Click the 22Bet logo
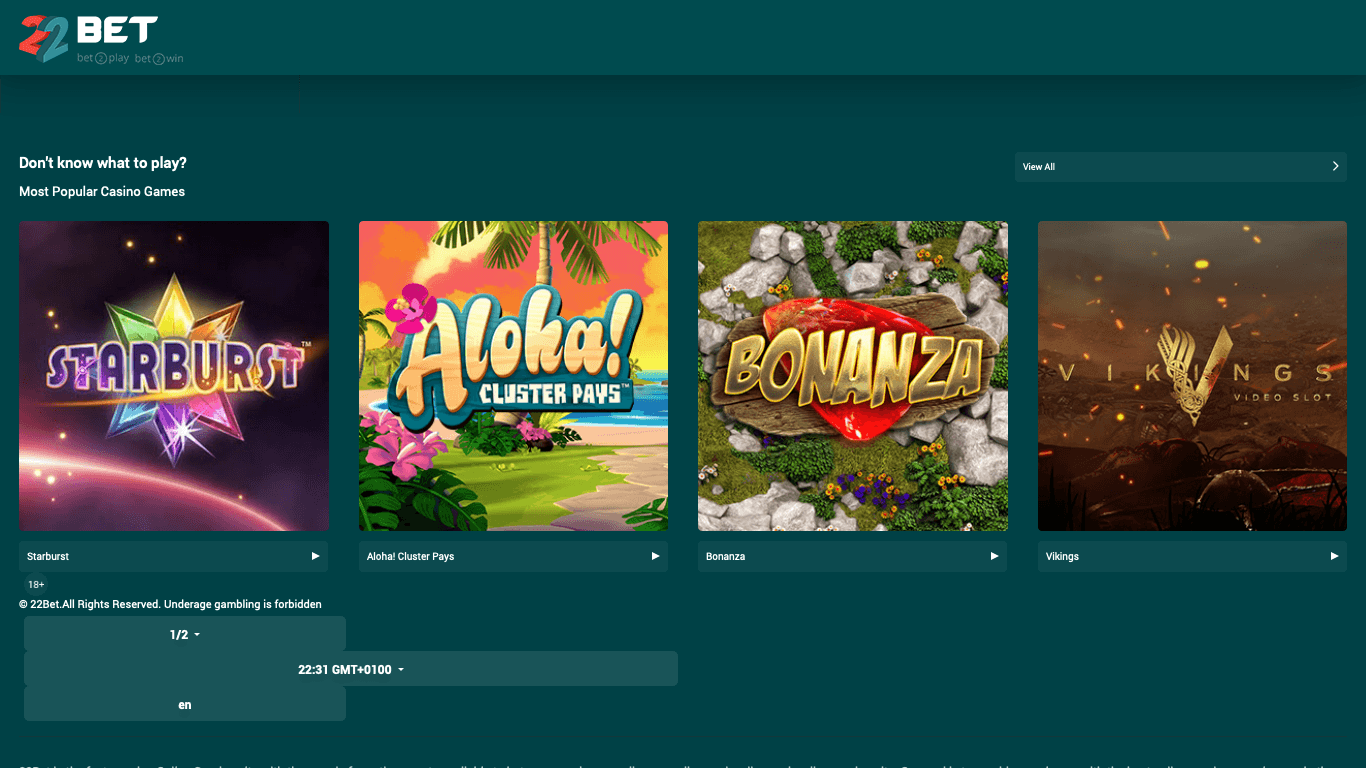The height and width of the screenshot is (768, 1366). pyautogui.click(x=100, y=40)
